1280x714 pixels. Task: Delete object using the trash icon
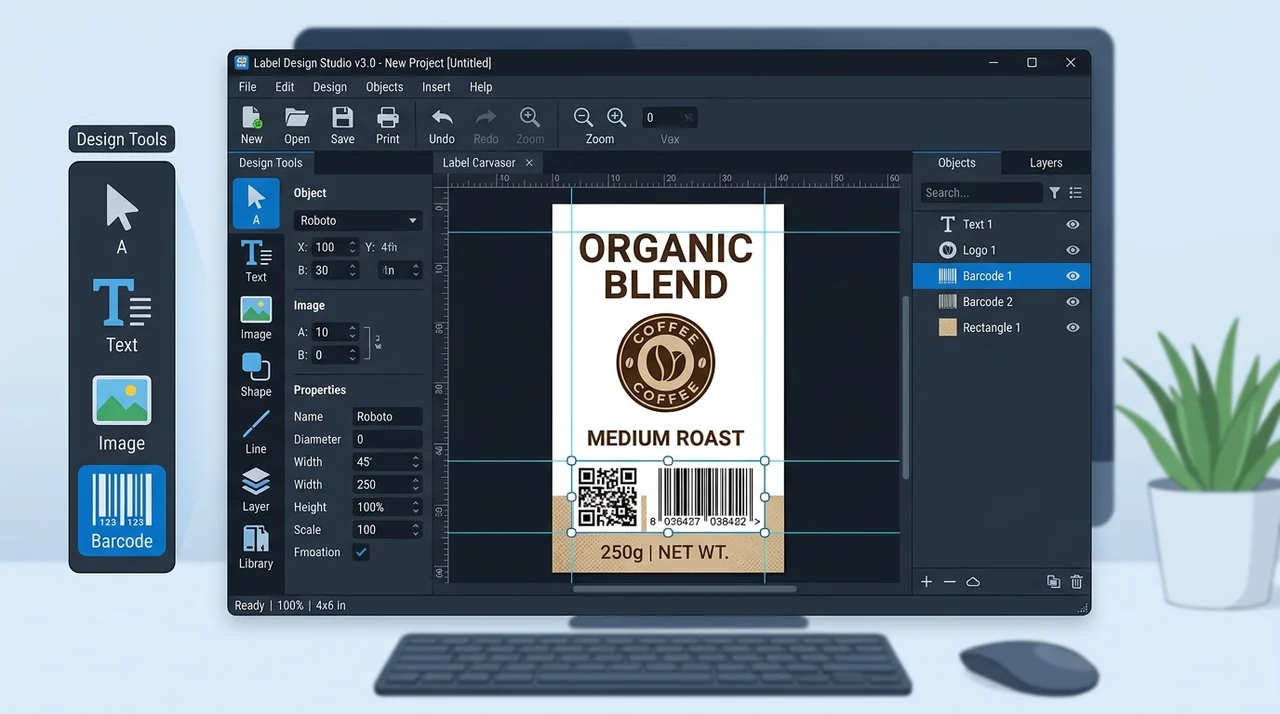pyautogui.click(x=1077, y=582)
